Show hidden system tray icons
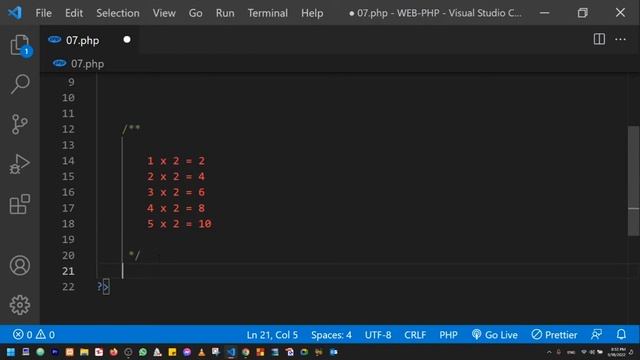This screenshot has width=640, height=360. pyautogui.click(x=549, y=352)
